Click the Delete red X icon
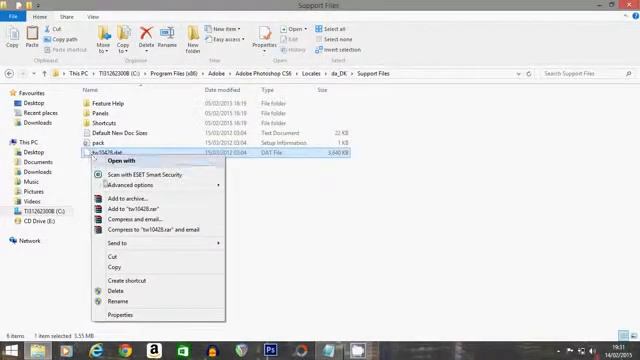640x360 pixels. (146, 33)
